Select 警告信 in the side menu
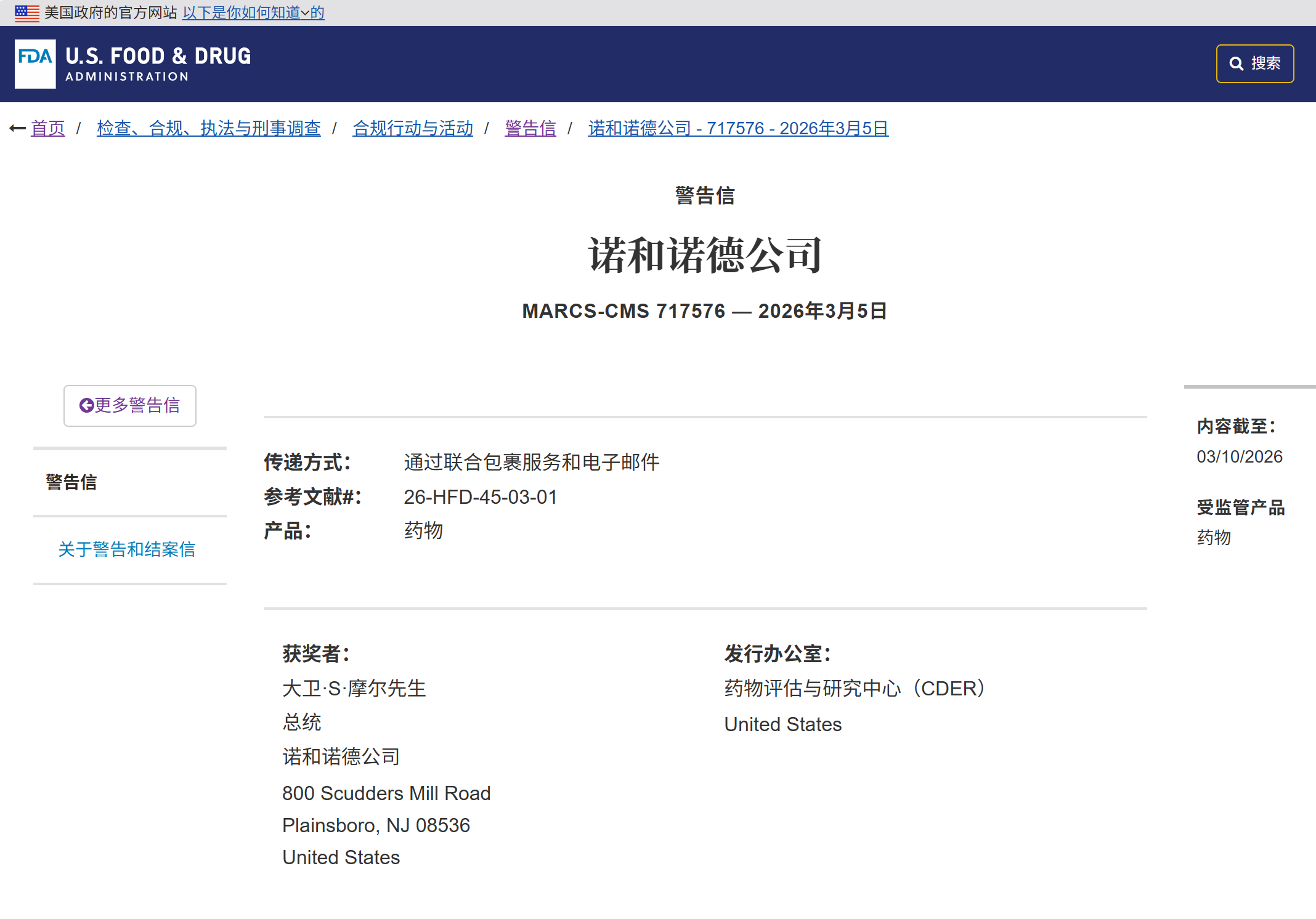 pos(71,482)
